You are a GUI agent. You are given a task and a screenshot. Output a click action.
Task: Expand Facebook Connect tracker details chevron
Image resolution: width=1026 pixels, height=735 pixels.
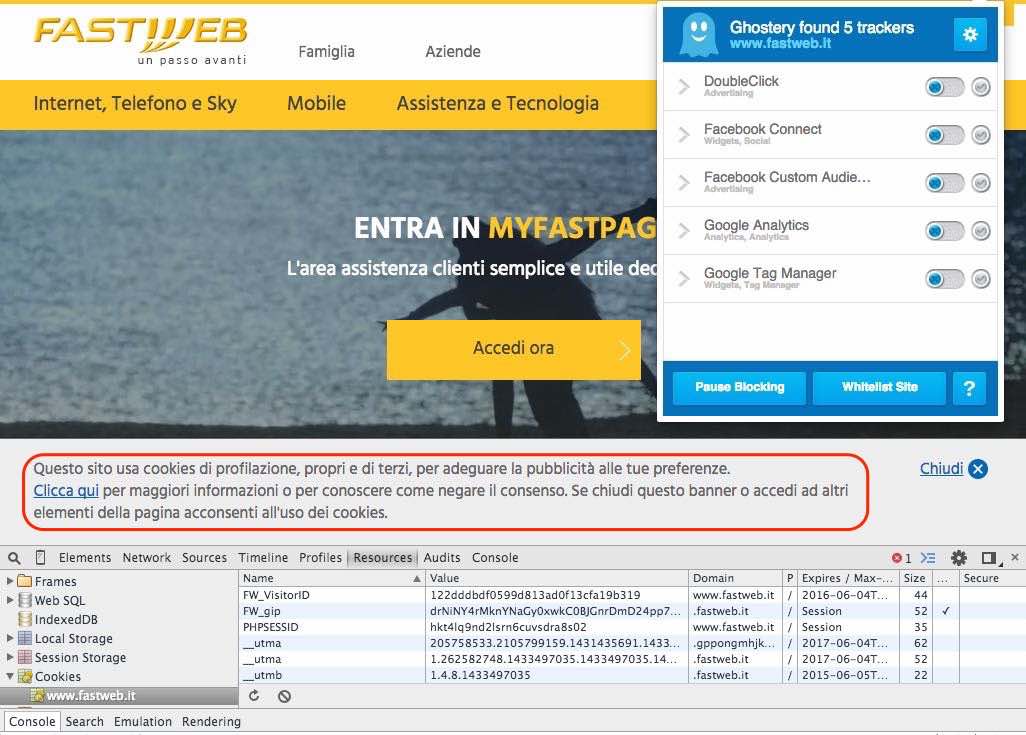(684, 134)
